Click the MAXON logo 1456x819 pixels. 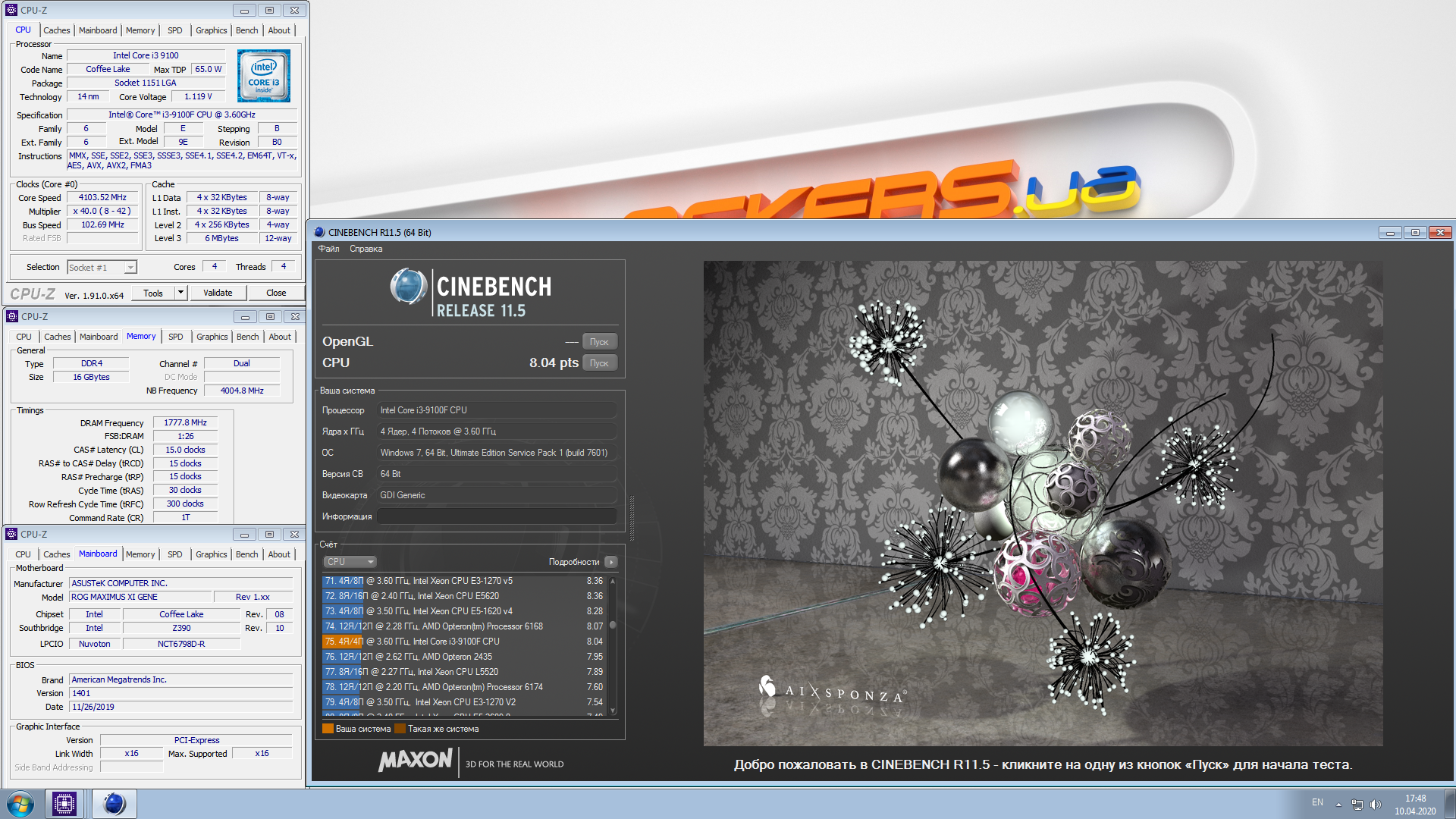pos(416,760)
